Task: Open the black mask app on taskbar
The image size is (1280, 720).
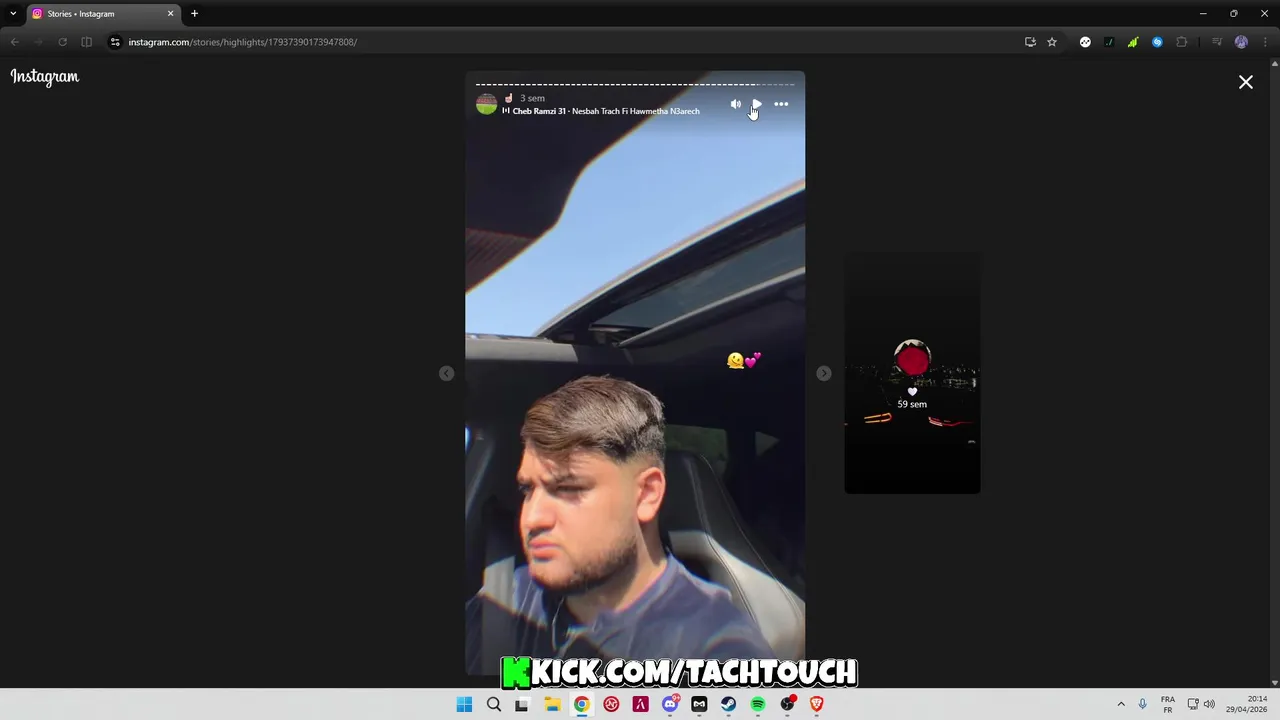Action: click(699, 705)
